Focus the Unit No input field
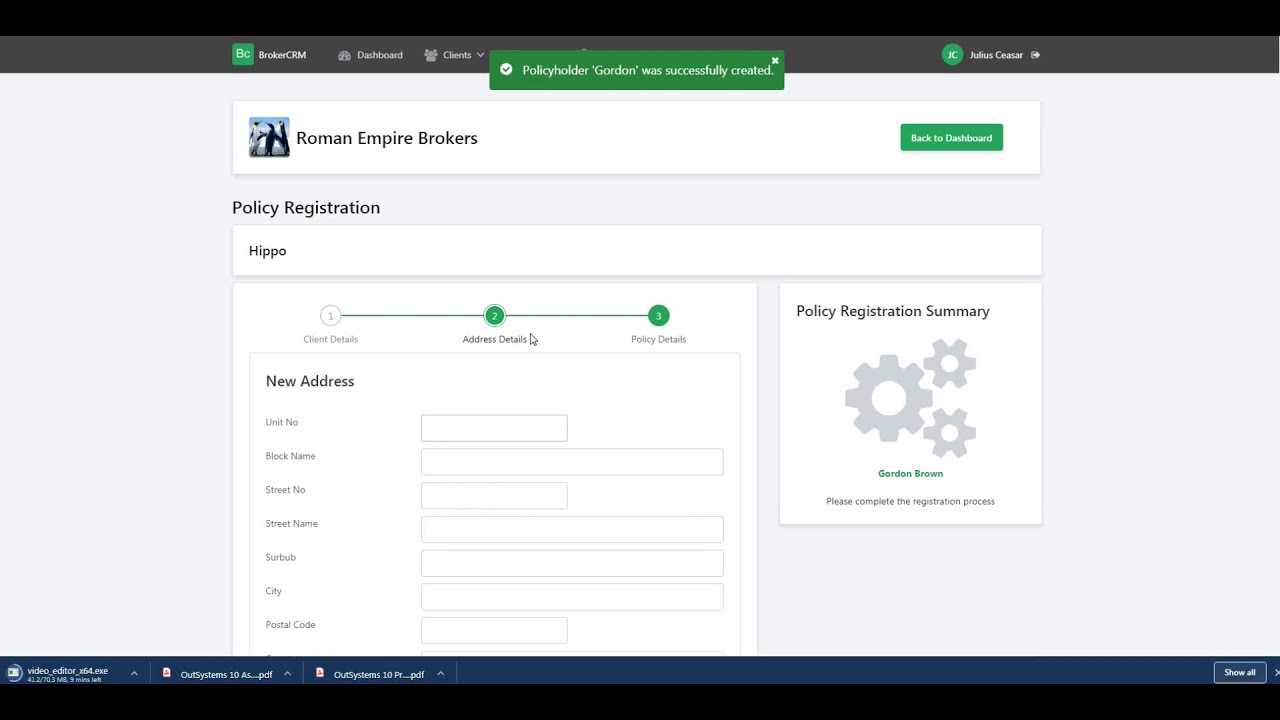The height and width of the screenshot is (720, 1280). coord(494,428)
